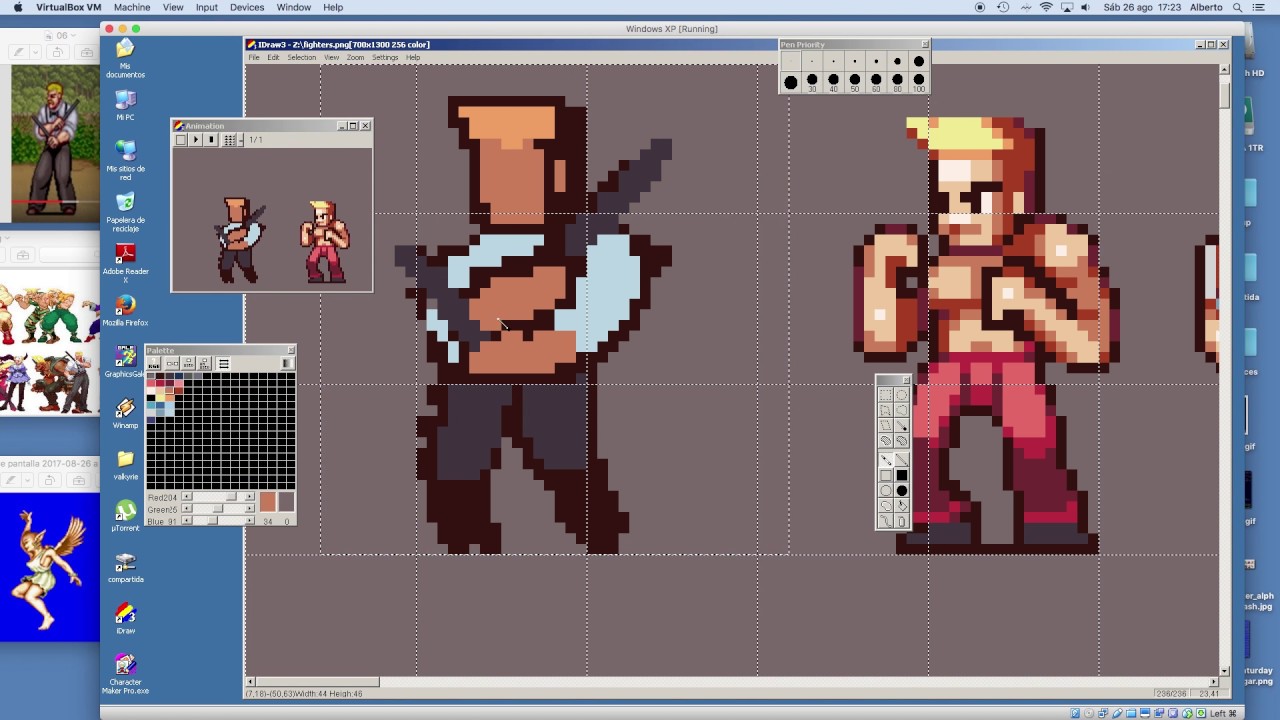Select the filled ellipse tool in toolbox

pos(902,490)
